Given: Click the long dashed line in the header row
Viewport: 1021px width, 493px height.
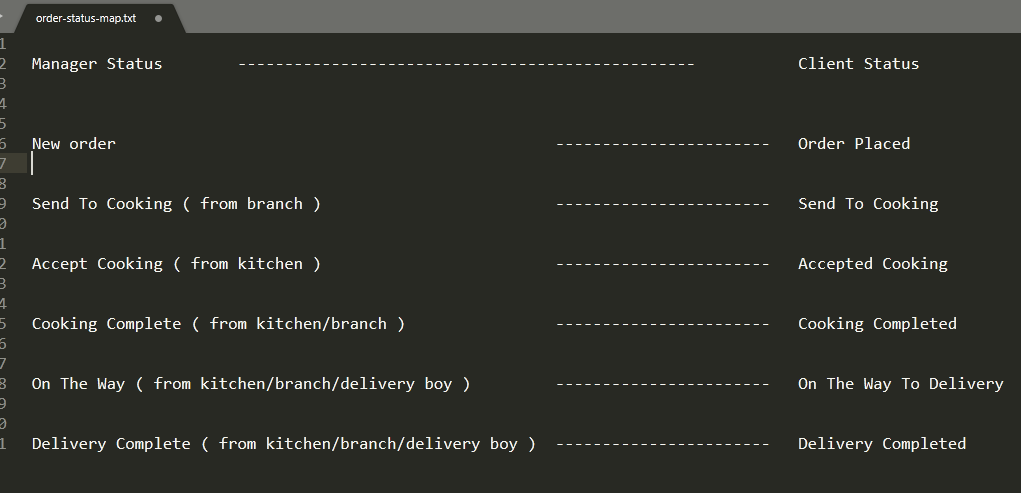Looking at the screenshot, I should (x=466, y=64).
